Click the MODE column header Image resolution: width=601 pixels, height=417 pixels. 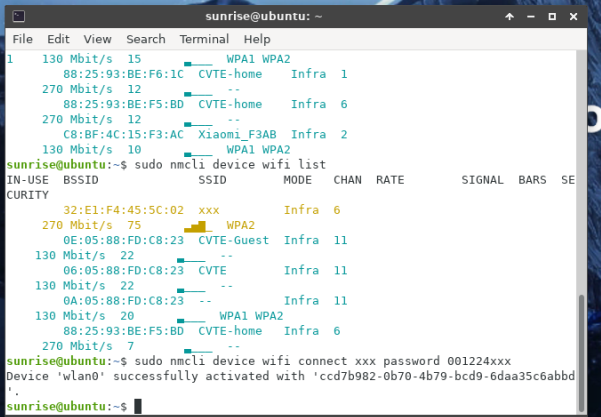coord(297,180)
